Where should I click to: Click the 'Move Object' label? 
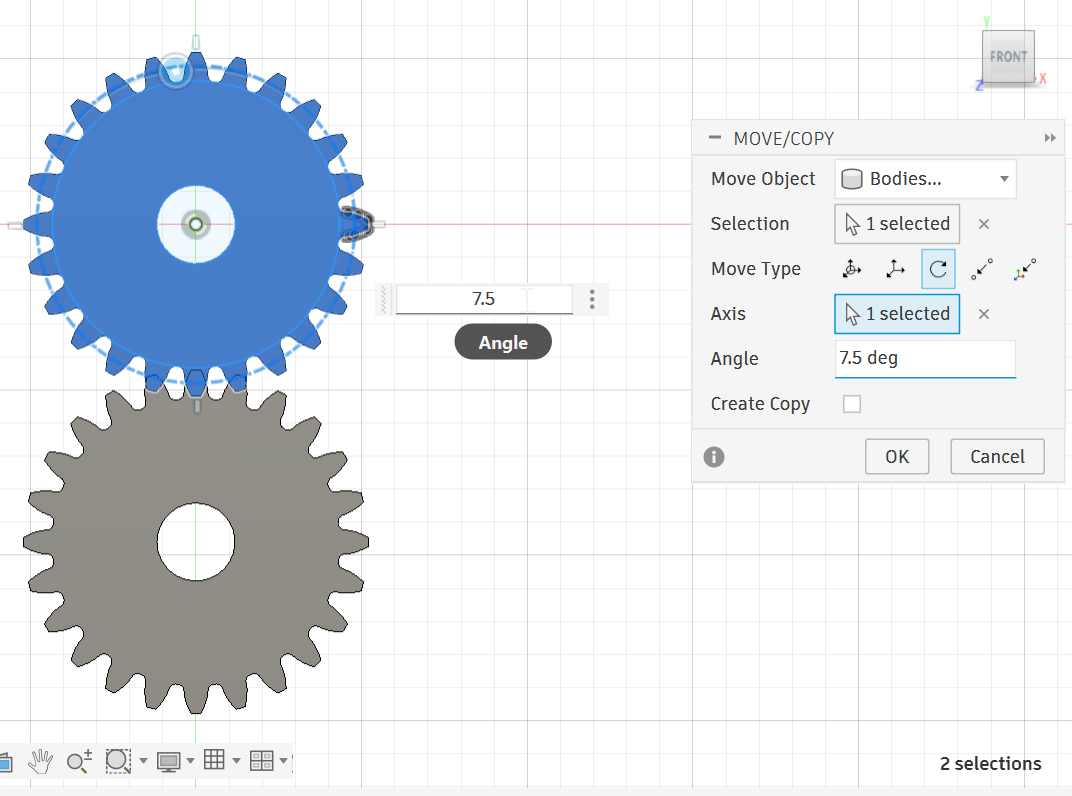pos(763,179)
